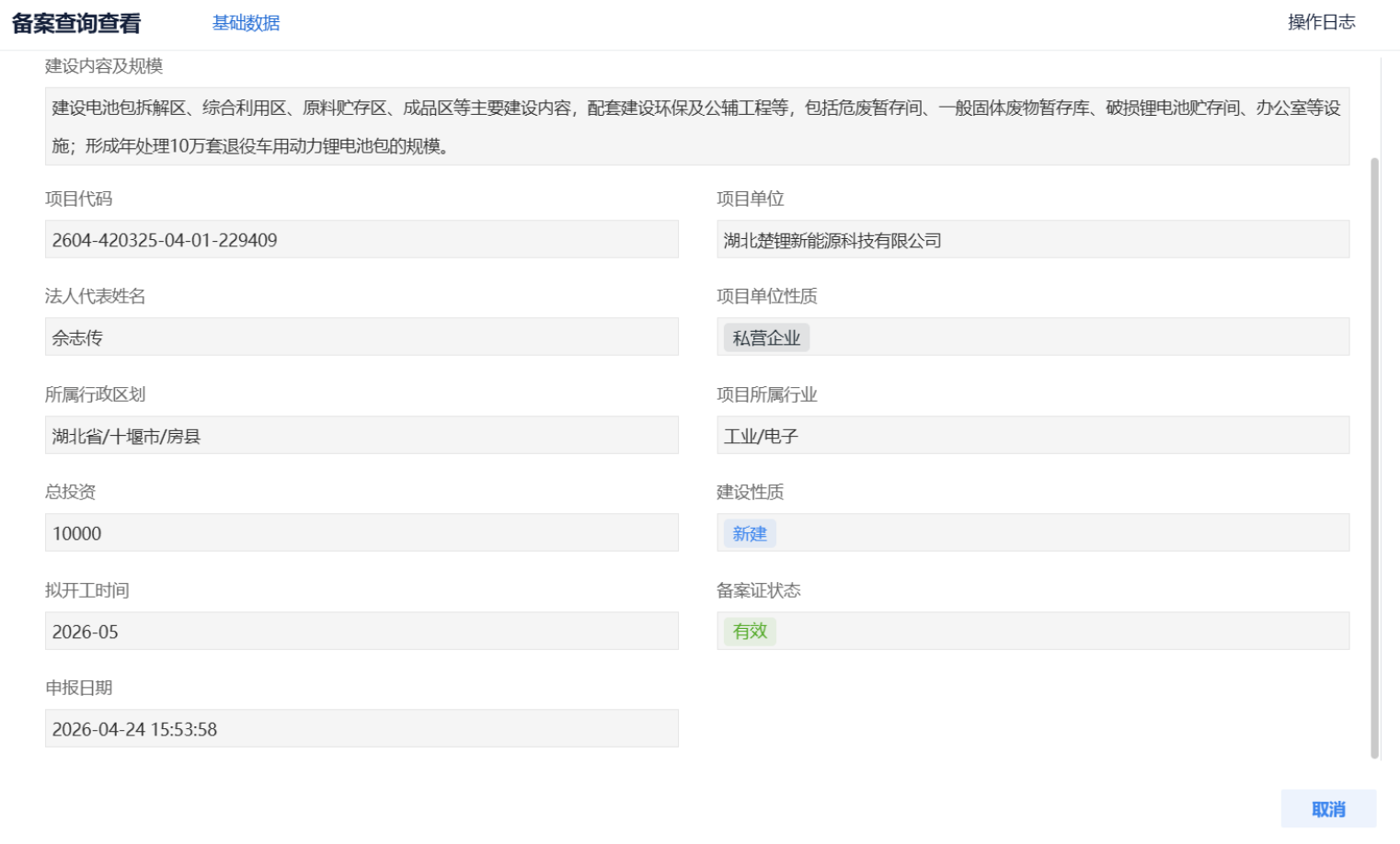
Task: Open the 备案证状态 field
Action: coord(1058,632)
